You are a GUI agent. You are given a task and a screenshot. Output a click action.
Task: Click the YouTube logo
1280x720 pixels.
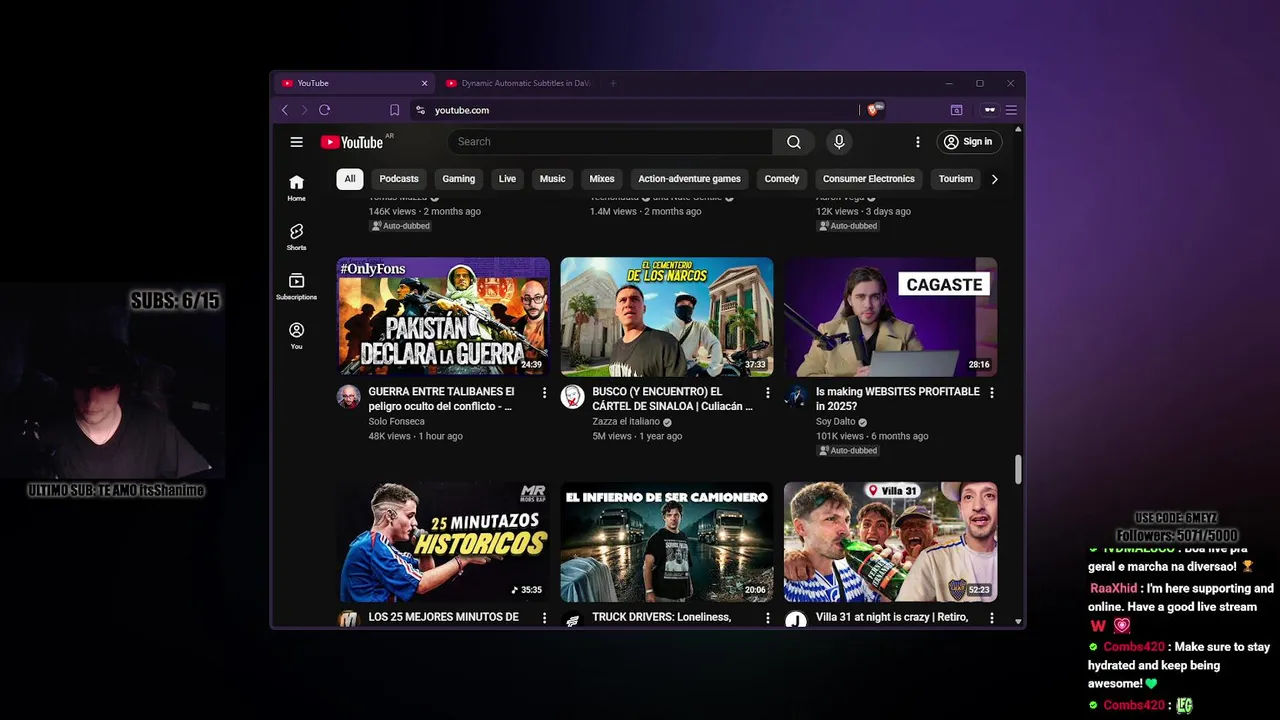[352, 142]
